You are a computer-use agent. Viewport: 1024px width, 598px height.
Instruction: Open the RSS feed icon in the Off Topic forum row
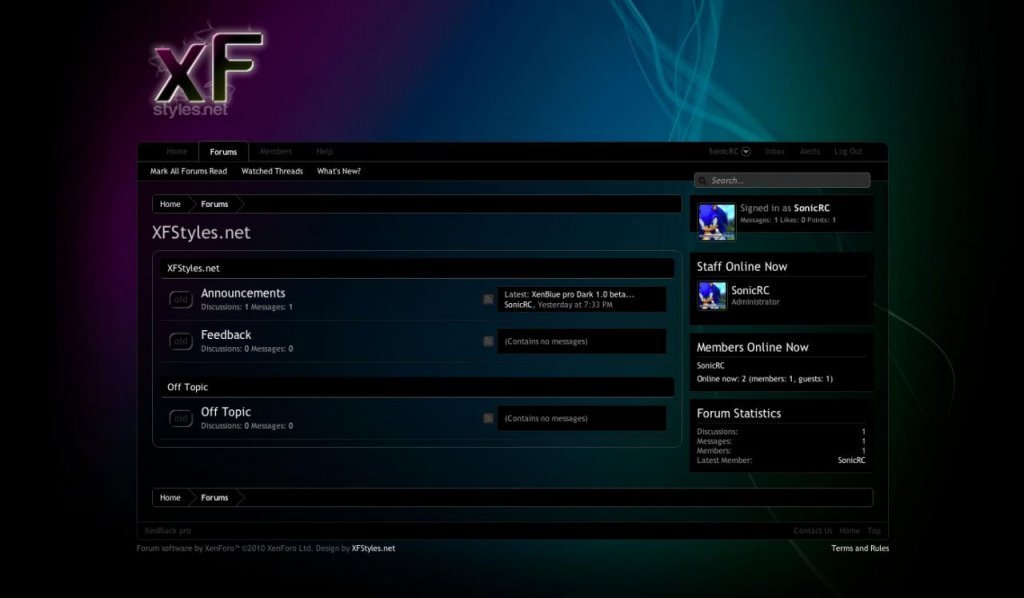click(x=488, y=418)
